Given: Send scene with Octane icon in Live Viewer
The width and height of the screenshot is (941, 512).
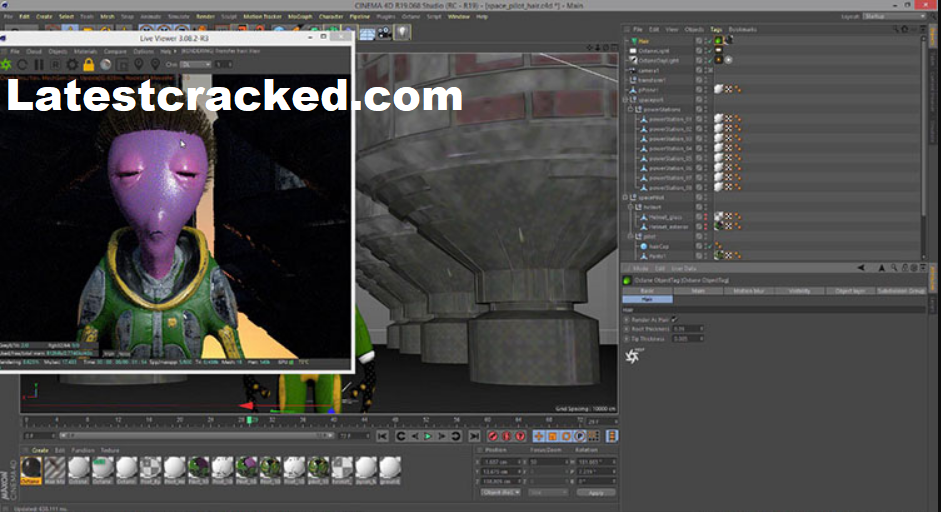Looking at the screenshot, I should 7,64.
